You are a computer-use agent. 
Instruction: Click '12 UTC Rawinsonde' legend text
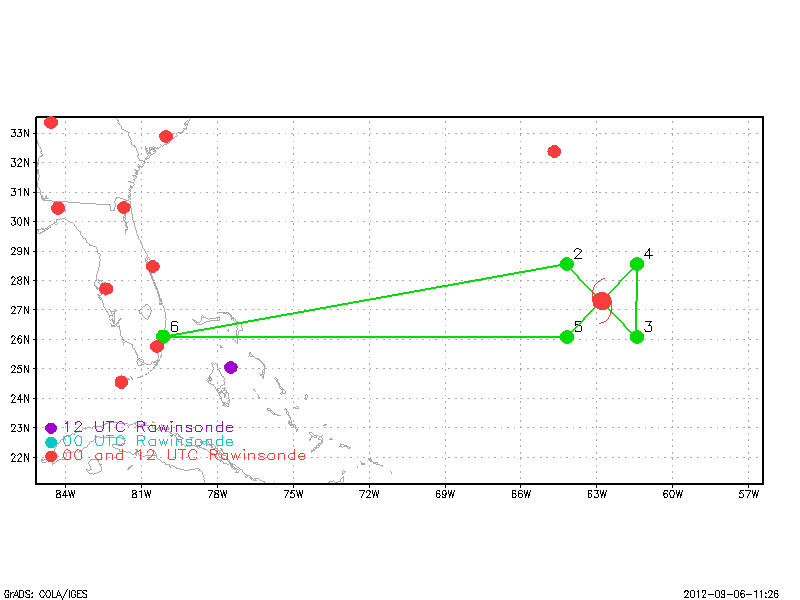tap(148, 427)
